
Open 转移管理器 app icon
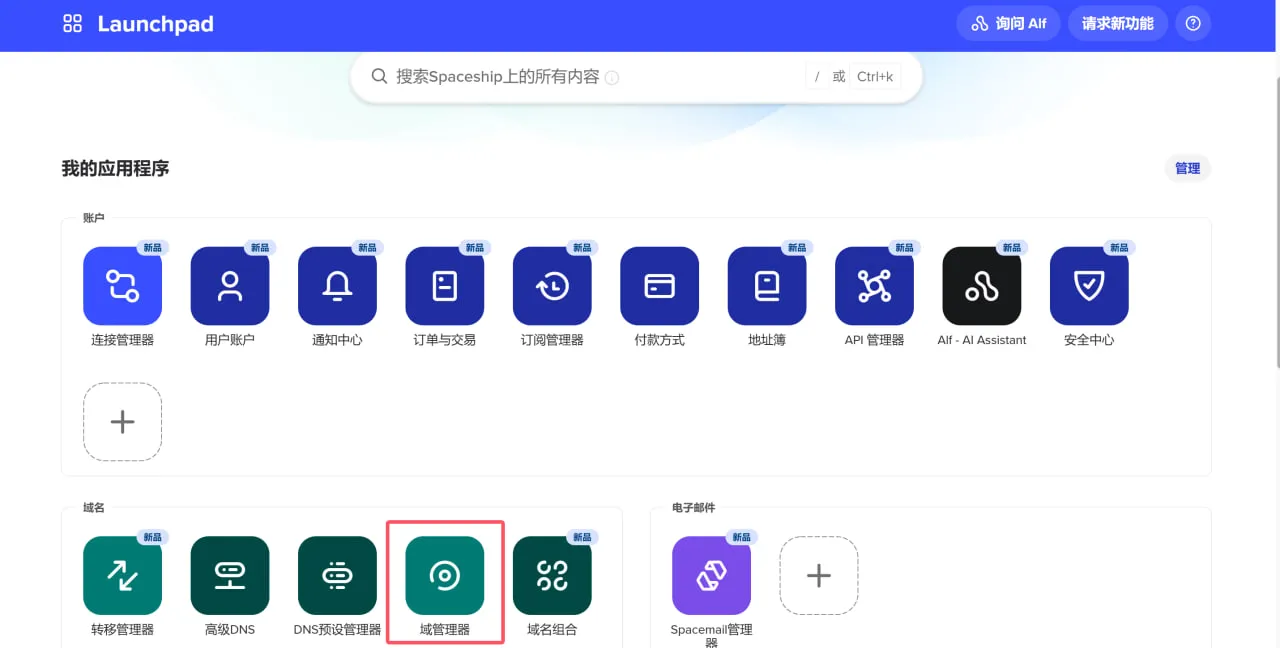[x=123, y=575]
